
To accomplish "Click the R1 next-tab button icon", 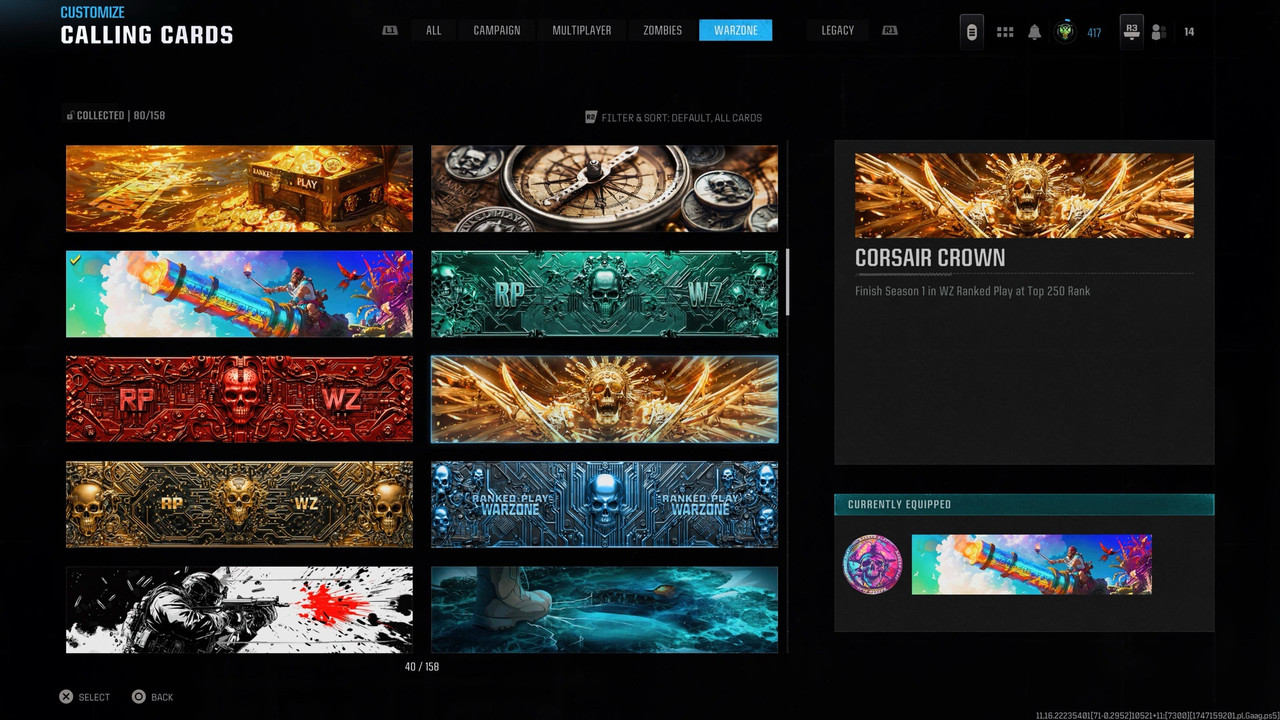I will [x=890, y=30].
